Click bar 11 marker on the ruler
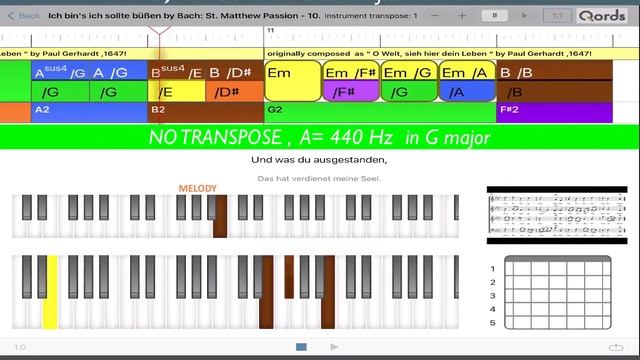The image size is (640, 360). 271,31
